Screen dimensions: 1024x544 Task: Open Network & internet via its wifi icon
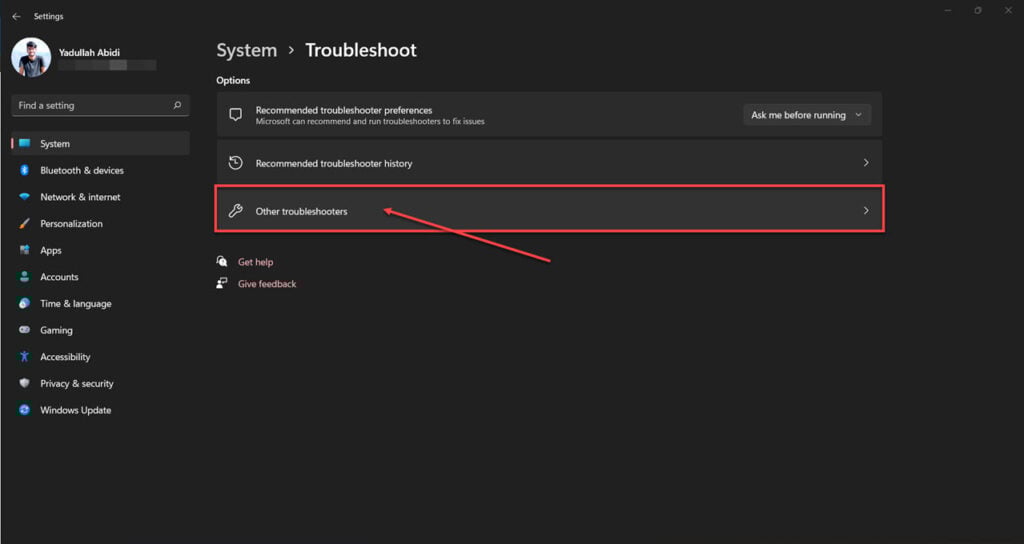tap(24, 197)
